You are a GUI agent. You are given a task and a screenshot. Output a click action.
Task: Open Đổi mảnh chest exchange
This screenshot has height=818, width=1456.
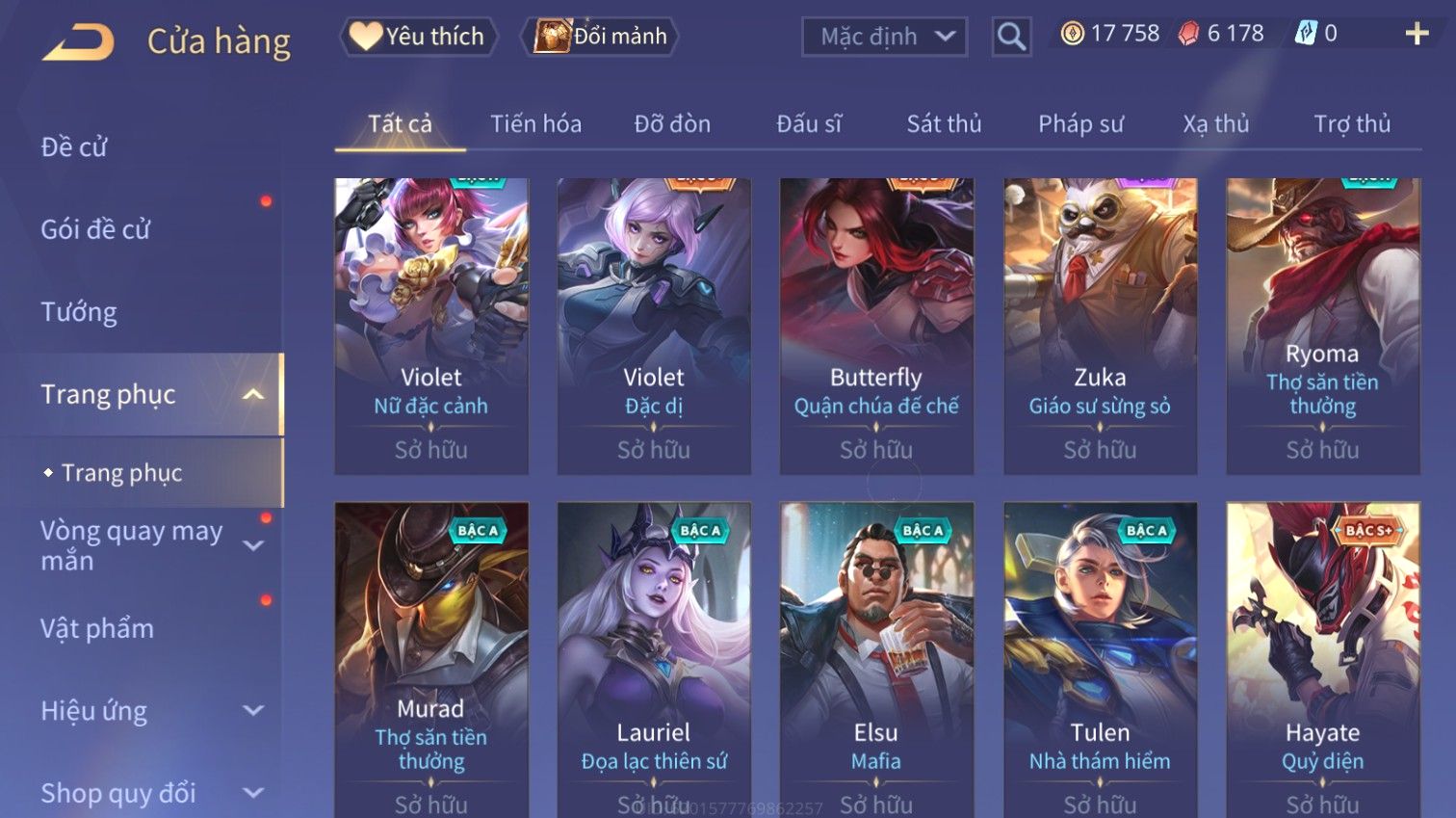point(601,37)
